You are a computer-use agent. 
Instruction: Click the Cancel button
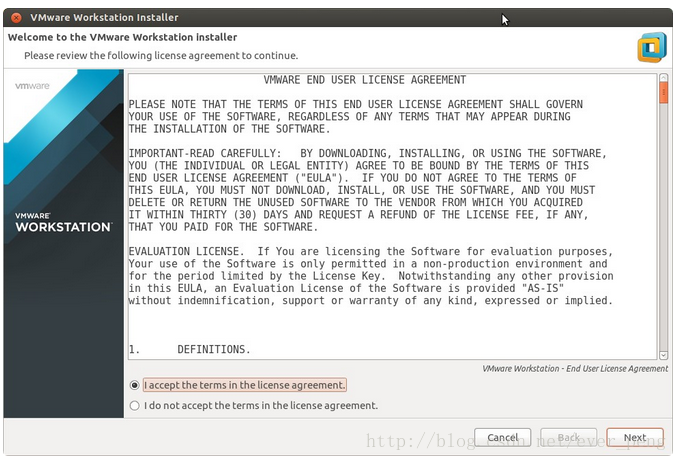click(x=503, y=437)
